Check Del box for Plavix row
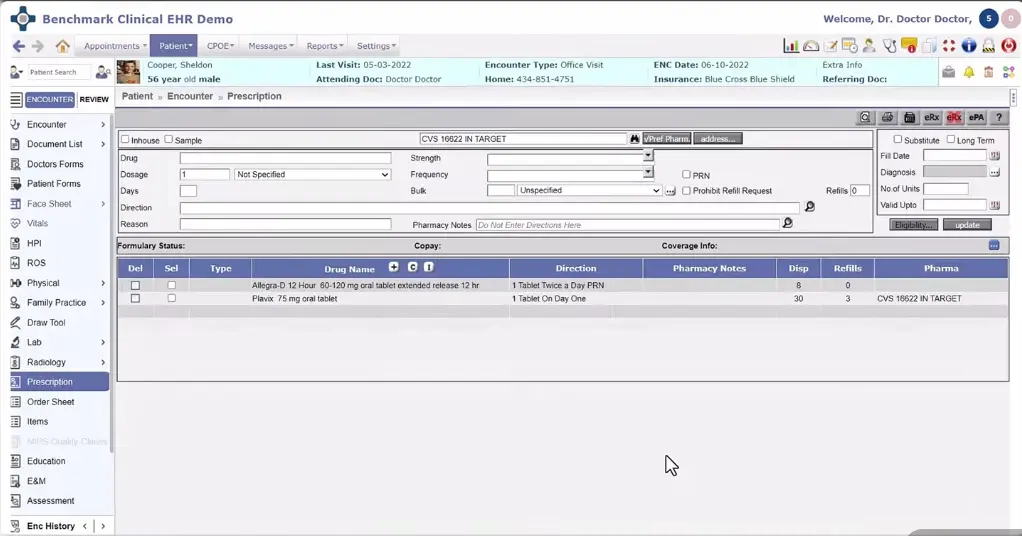This screenshot has height=536, width=1022. tap(136, 298)
